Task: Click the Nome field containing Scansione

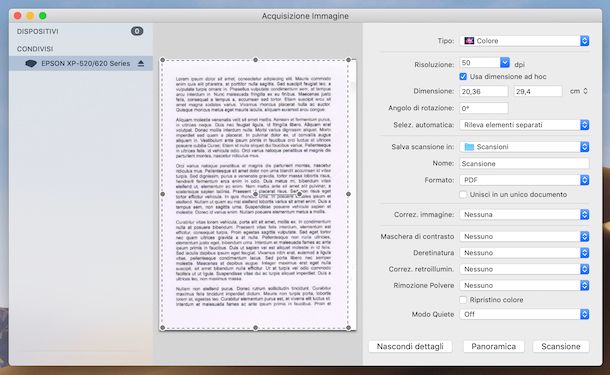Action: (x=524, y=164)
